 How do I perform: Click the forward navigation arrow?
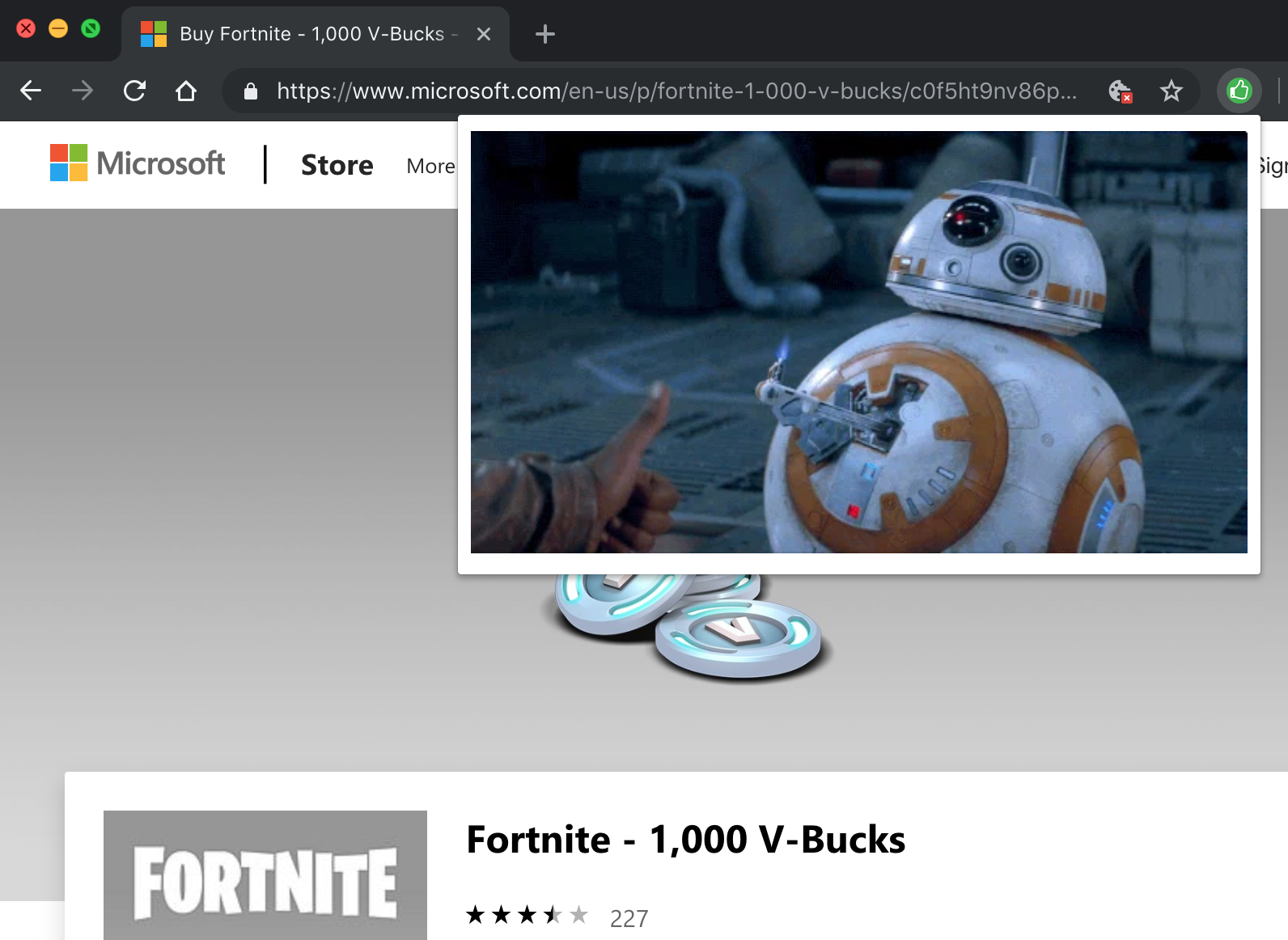click(x=83, y=91)
